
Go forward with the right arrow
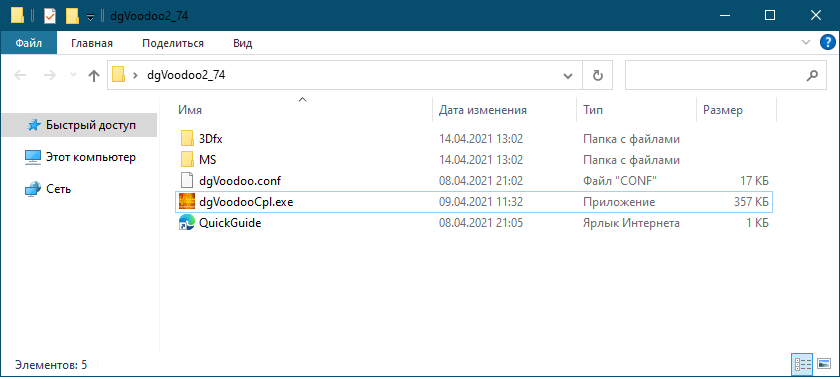pyautogui.click(x=50, y=76)
